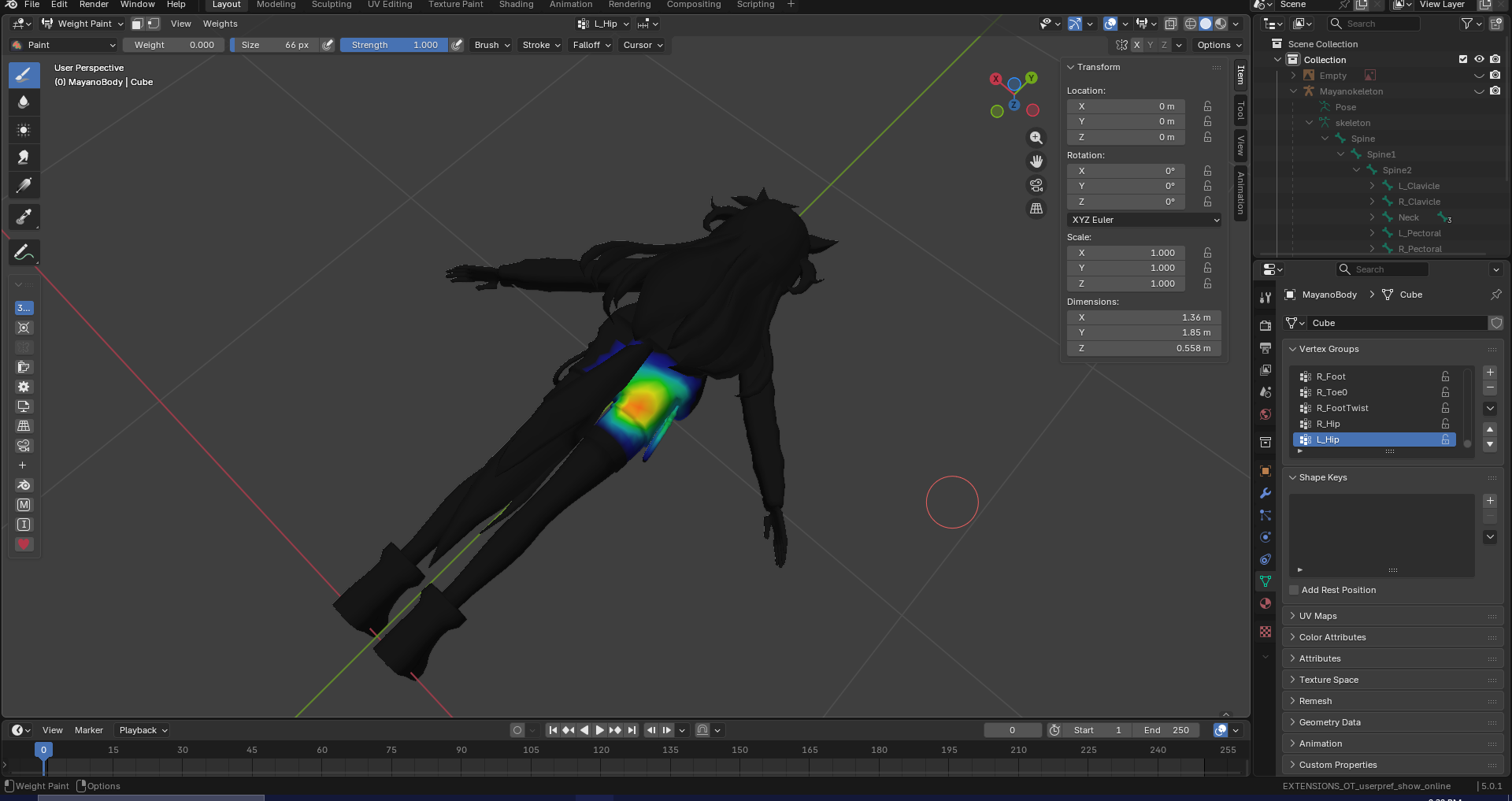The image size is (1512, 801).
Task: Toggle camera view icon in viewport
Action: click(1036, 185)
